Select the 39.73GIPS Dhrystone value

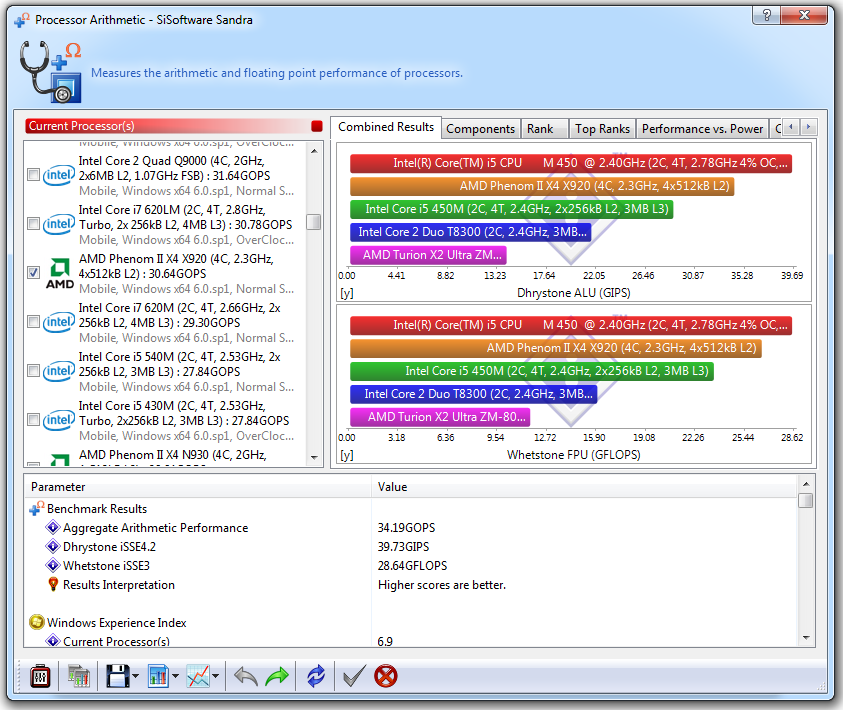pos(403,547)
